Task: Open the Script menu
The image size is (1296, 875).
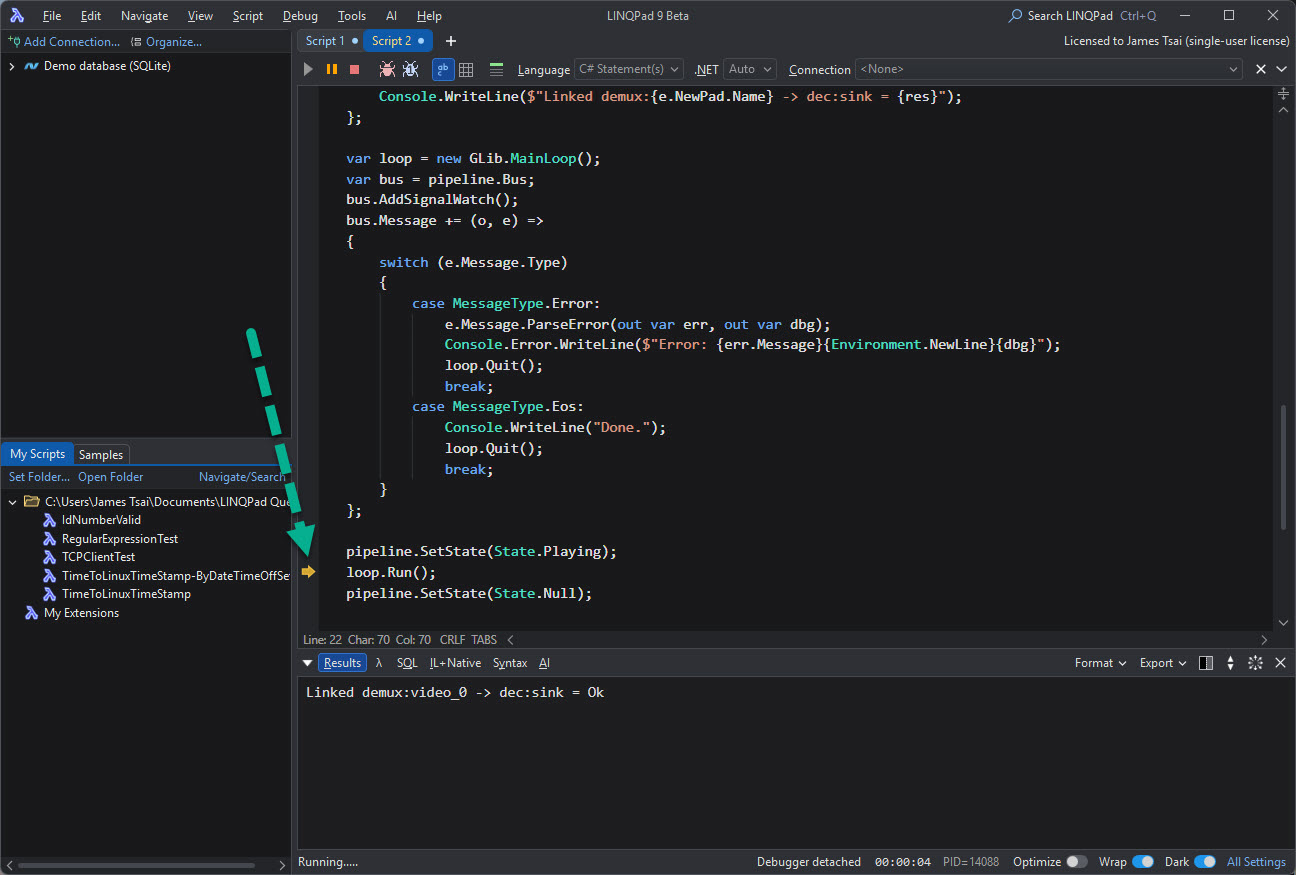Action: tap(248, 16)
